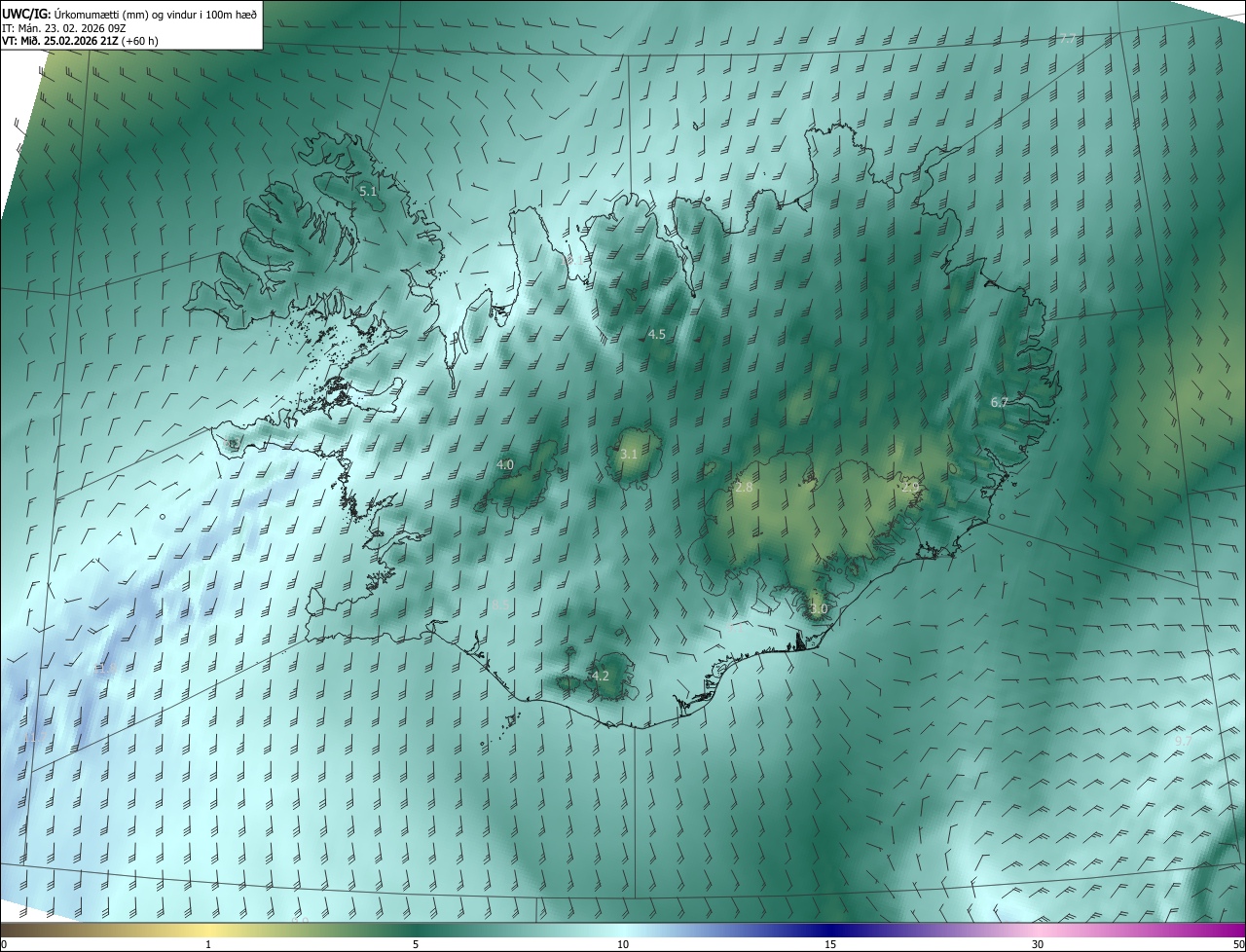Pick the 4.0 value label on the map
This screenshot has height=952, width=1246.
point(505,465)
